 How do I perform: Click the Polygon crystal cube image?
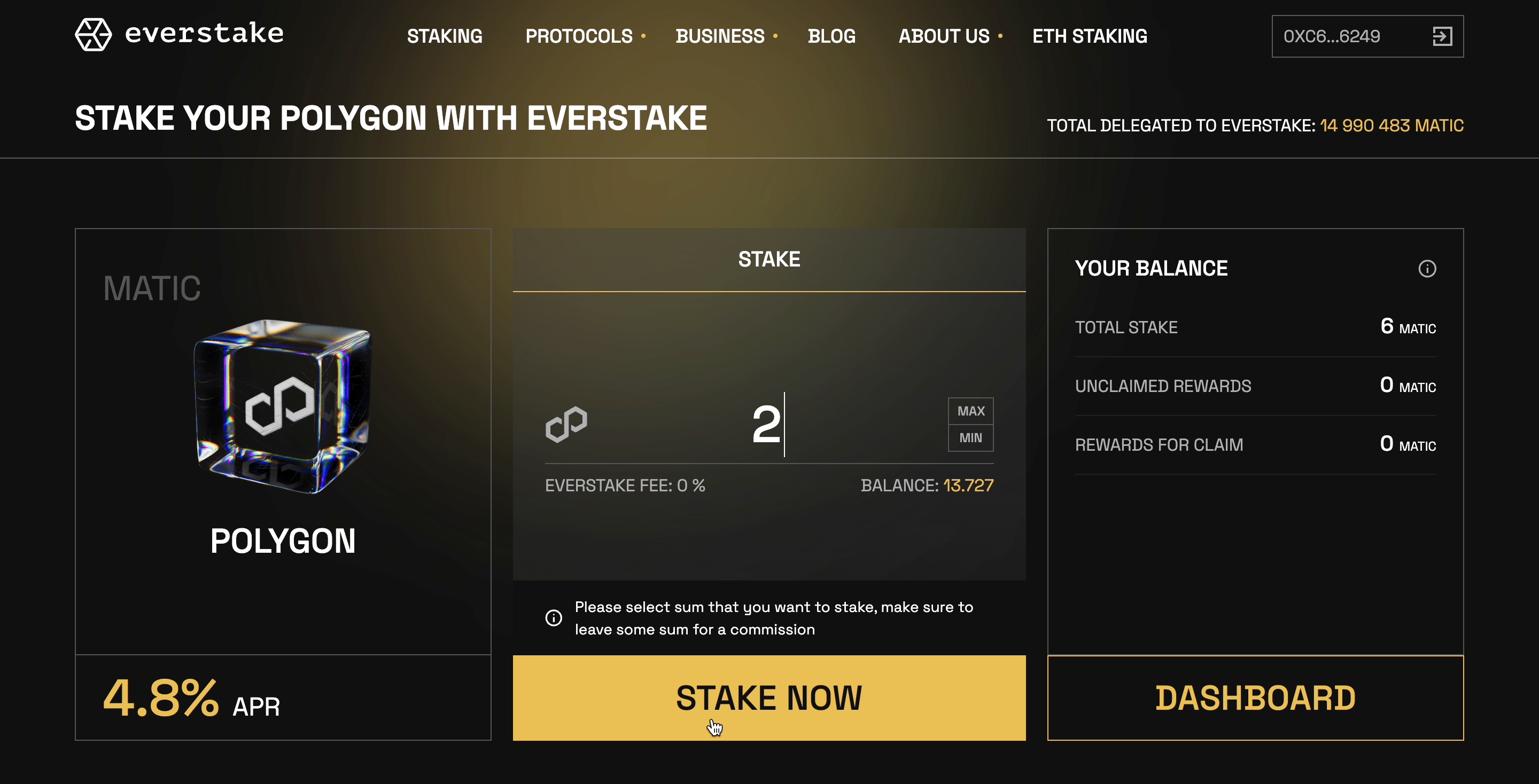281,409
